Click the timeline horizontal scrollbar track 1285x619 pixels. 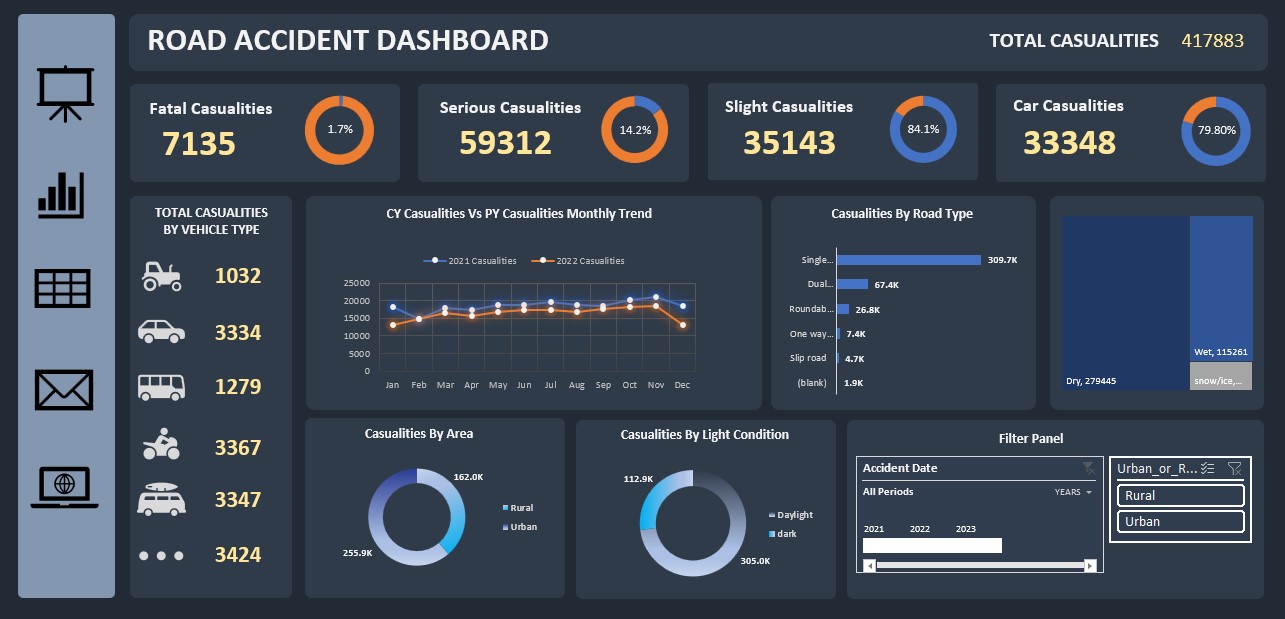pyautogui.click(x=980, y=565)
